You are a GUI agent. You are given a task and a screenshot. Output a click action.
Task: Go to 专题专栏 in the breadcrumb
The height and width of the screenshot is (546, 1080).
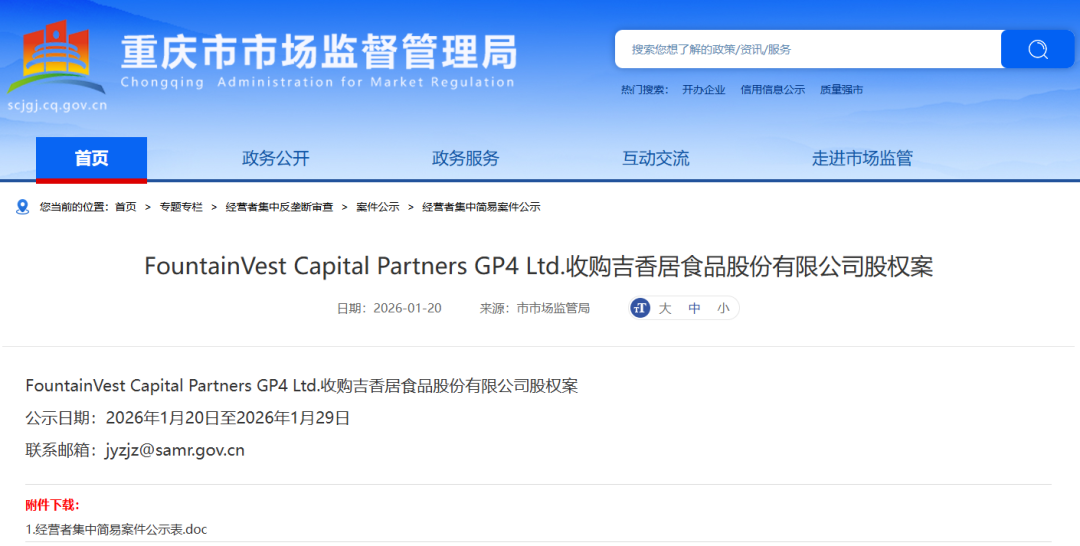[181, 207]
